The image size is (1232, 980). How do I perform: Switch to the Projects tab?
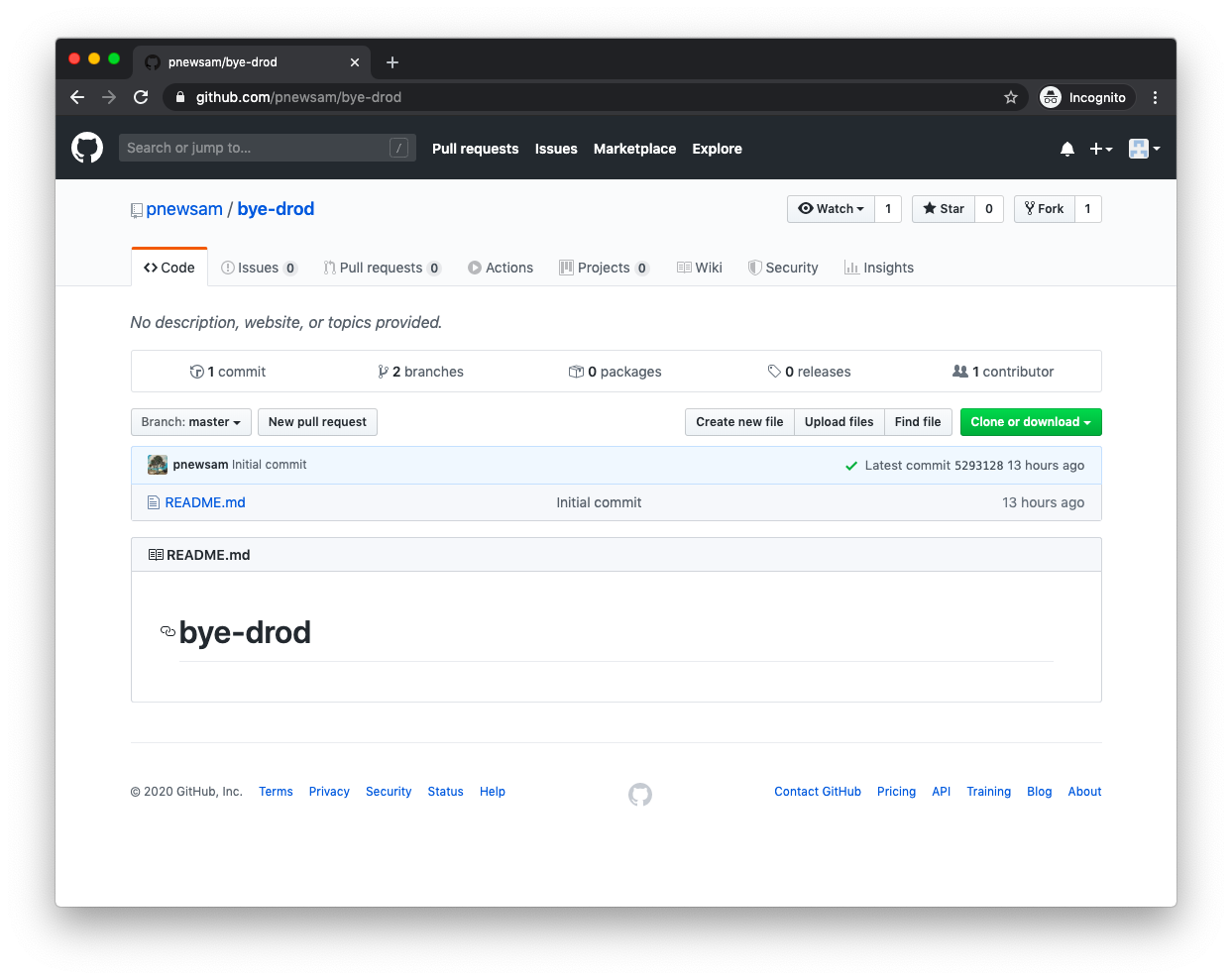605,268
